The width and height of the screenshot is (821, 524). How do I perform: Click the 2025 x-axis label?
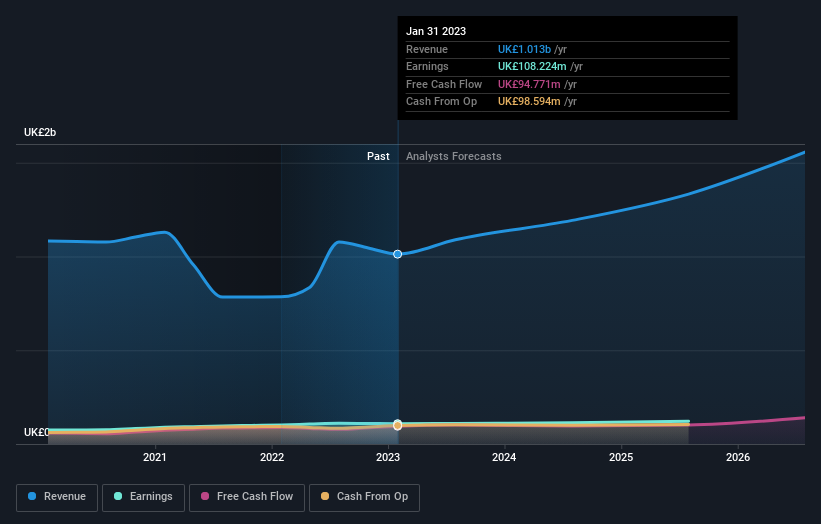[621, 457]
